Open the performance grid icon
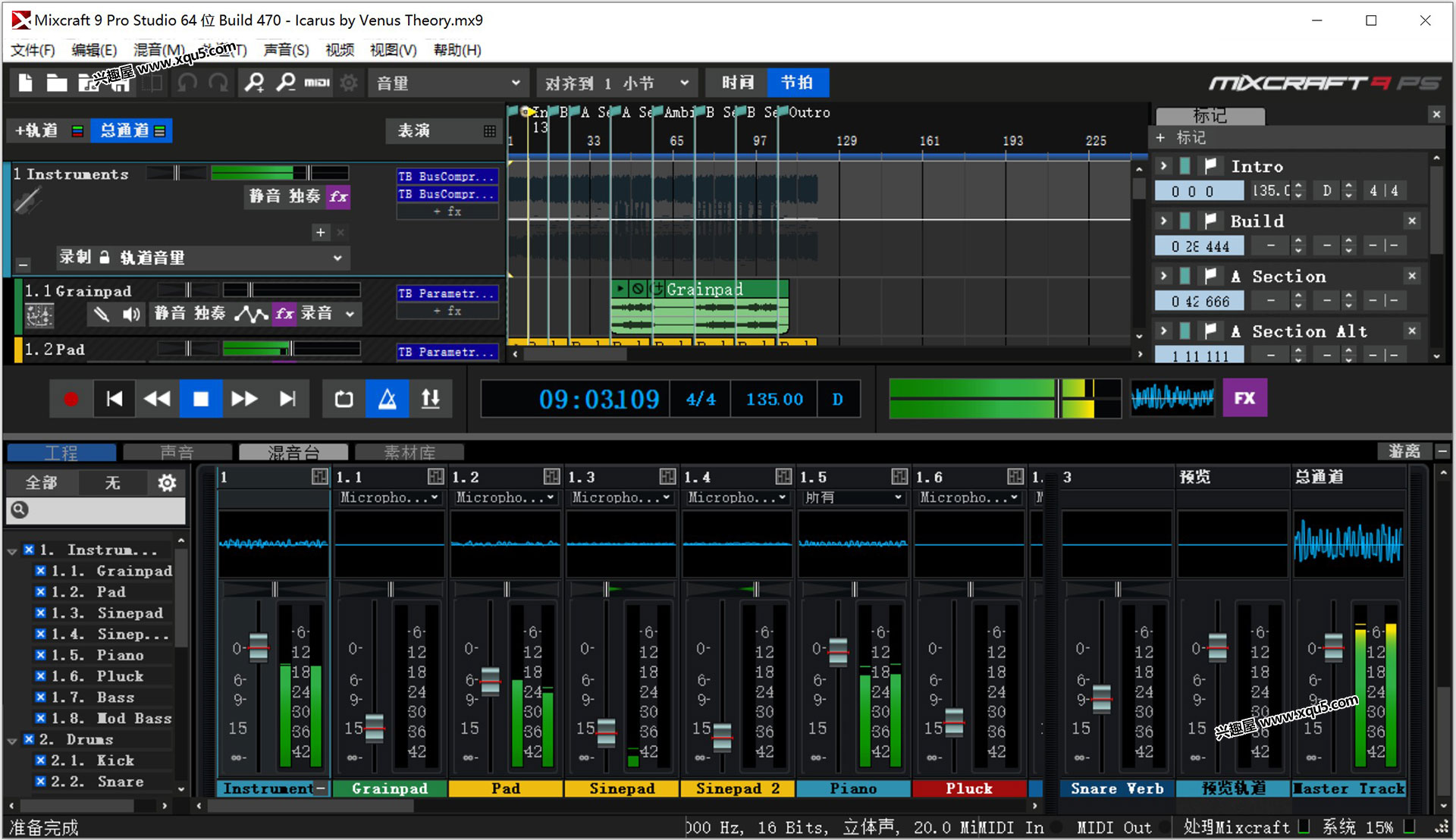This screenshot has height=840, width=1456. click(490, 131)
